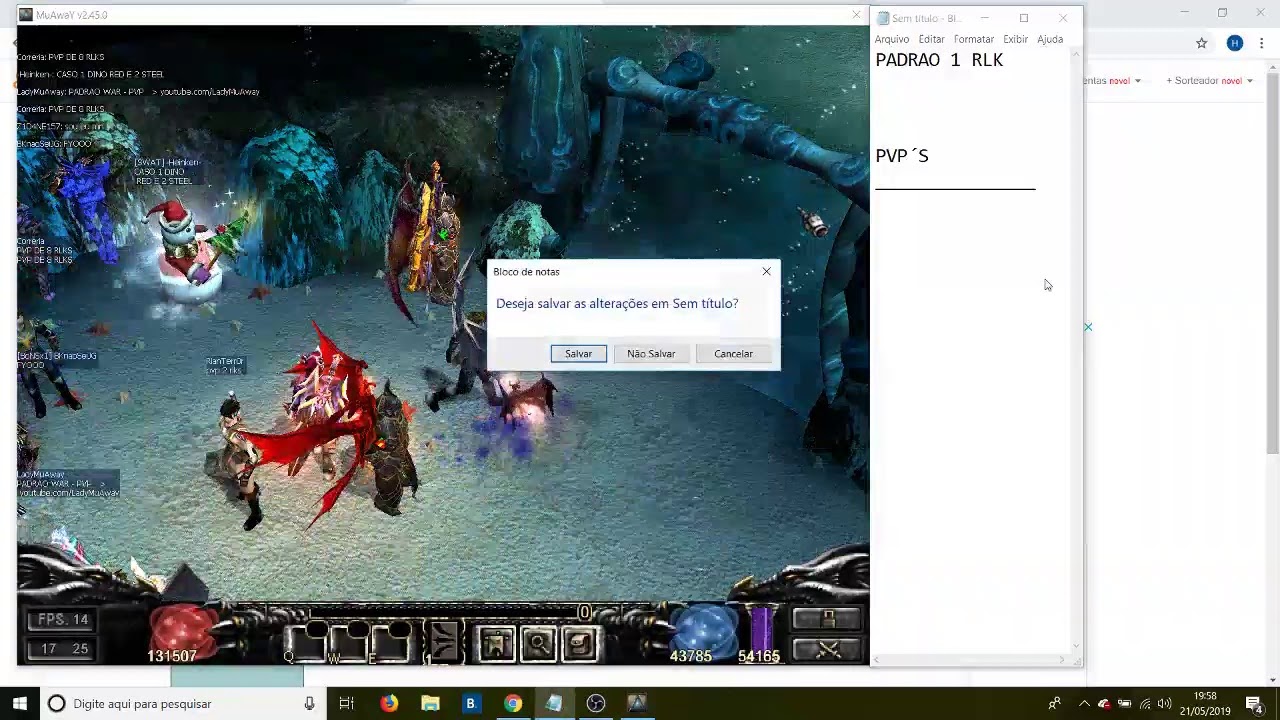Open the character castle-icon button in game
1280x720 pixels.
tap(496, 644)
